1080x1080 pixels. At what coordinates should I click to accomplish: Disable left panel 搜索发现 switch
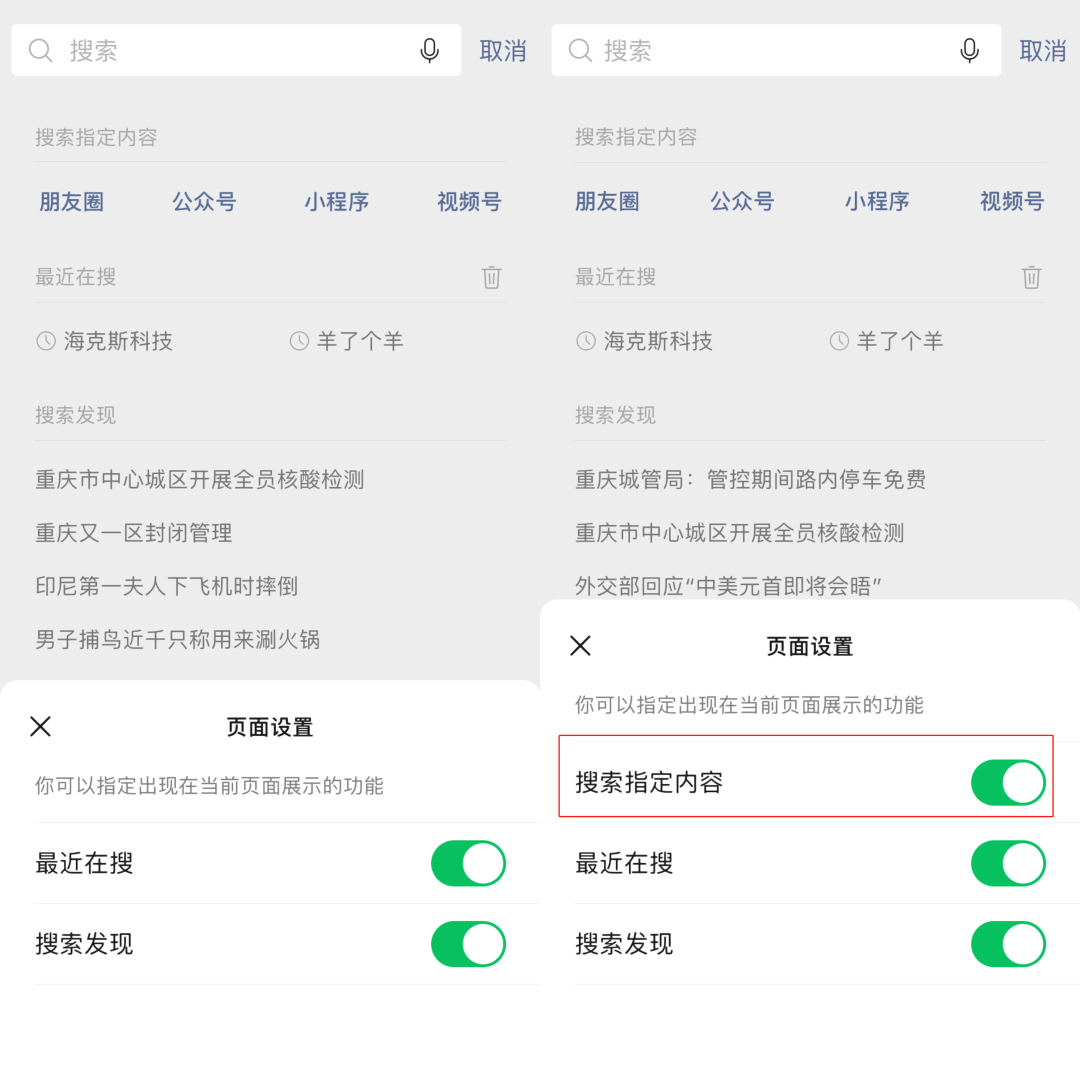pyautogui.click(x=468, y=944)
